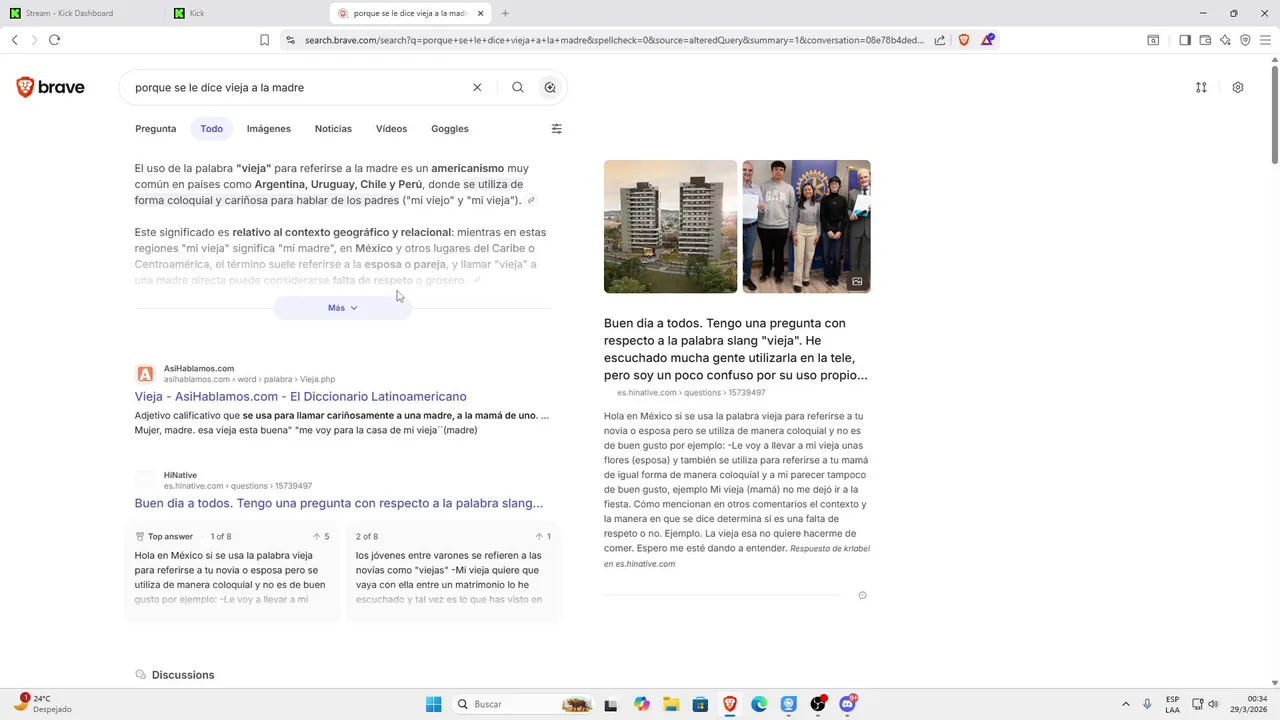Open the Vídeos tab

coord(391,129)
